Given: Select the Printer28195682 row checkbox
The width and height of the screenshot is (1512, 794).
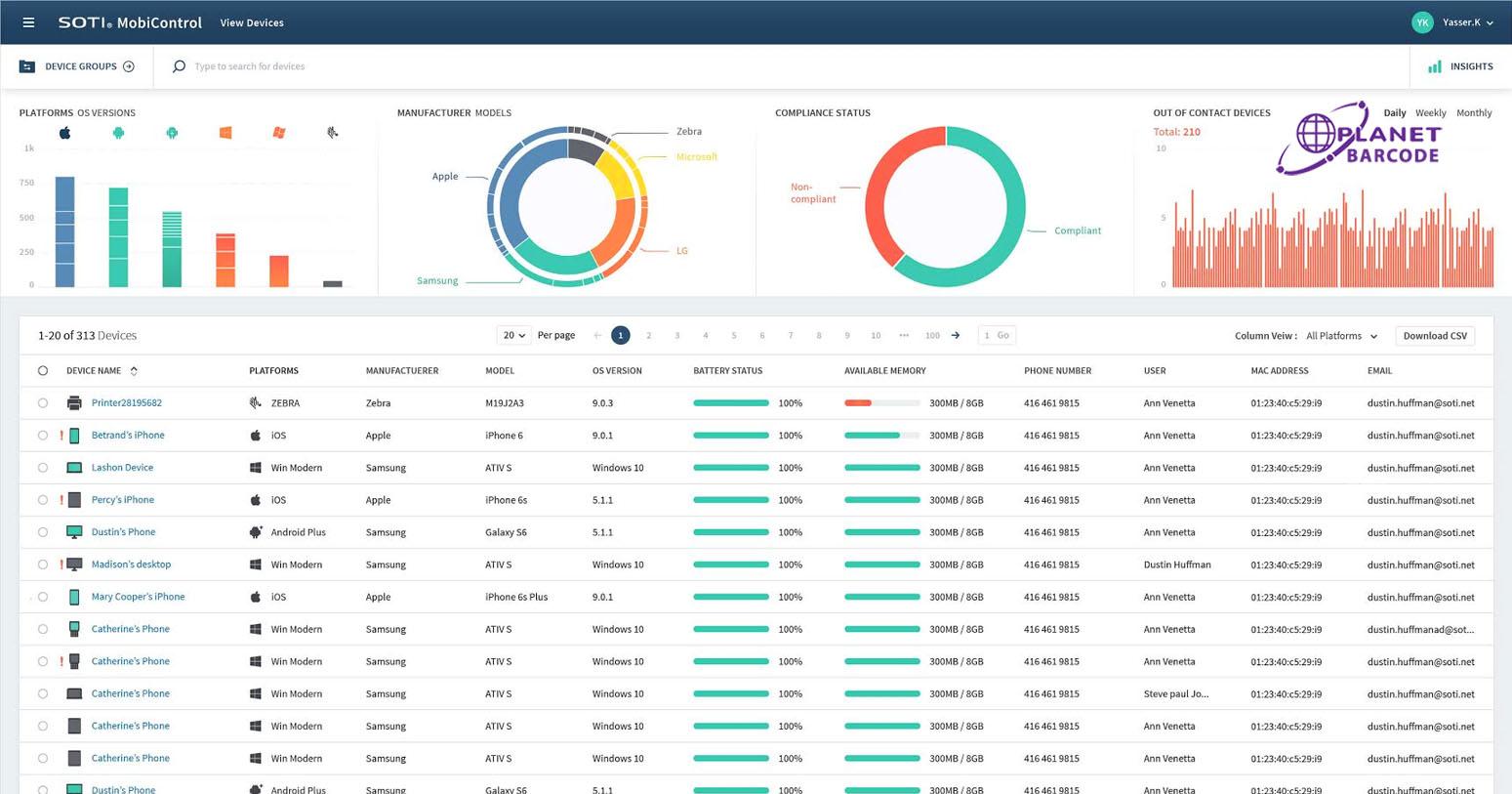Looking at the screenshot, I should tap(43, 402).
